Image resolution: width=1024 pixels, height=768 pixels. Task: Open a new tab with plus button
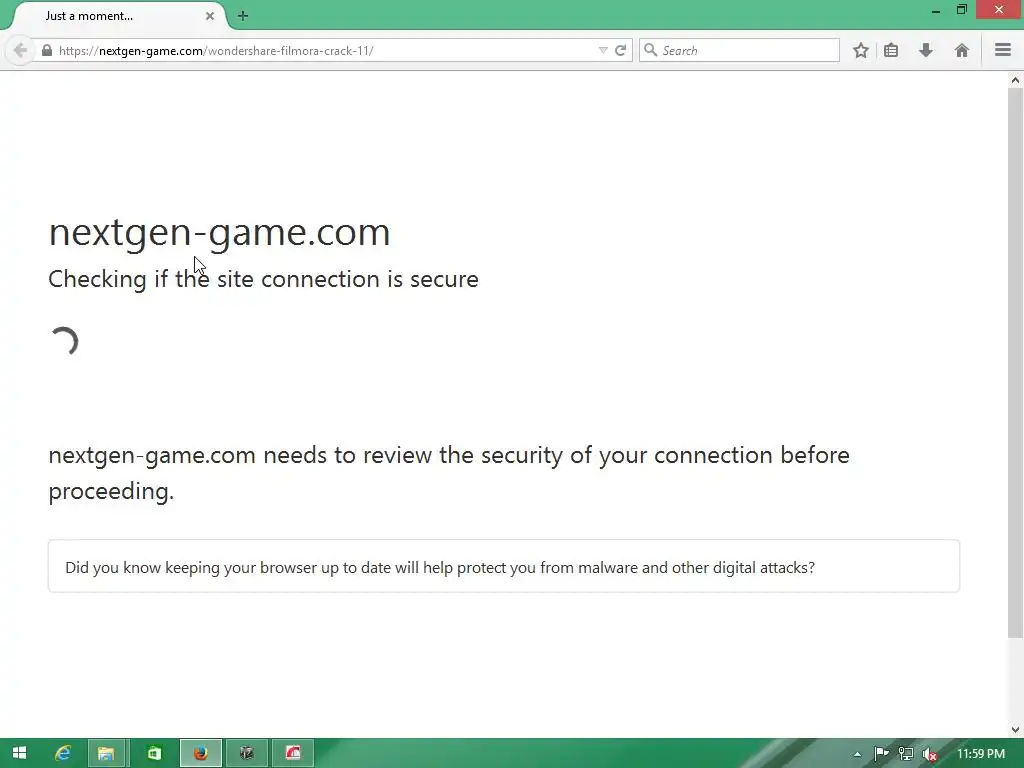[243, 16]
